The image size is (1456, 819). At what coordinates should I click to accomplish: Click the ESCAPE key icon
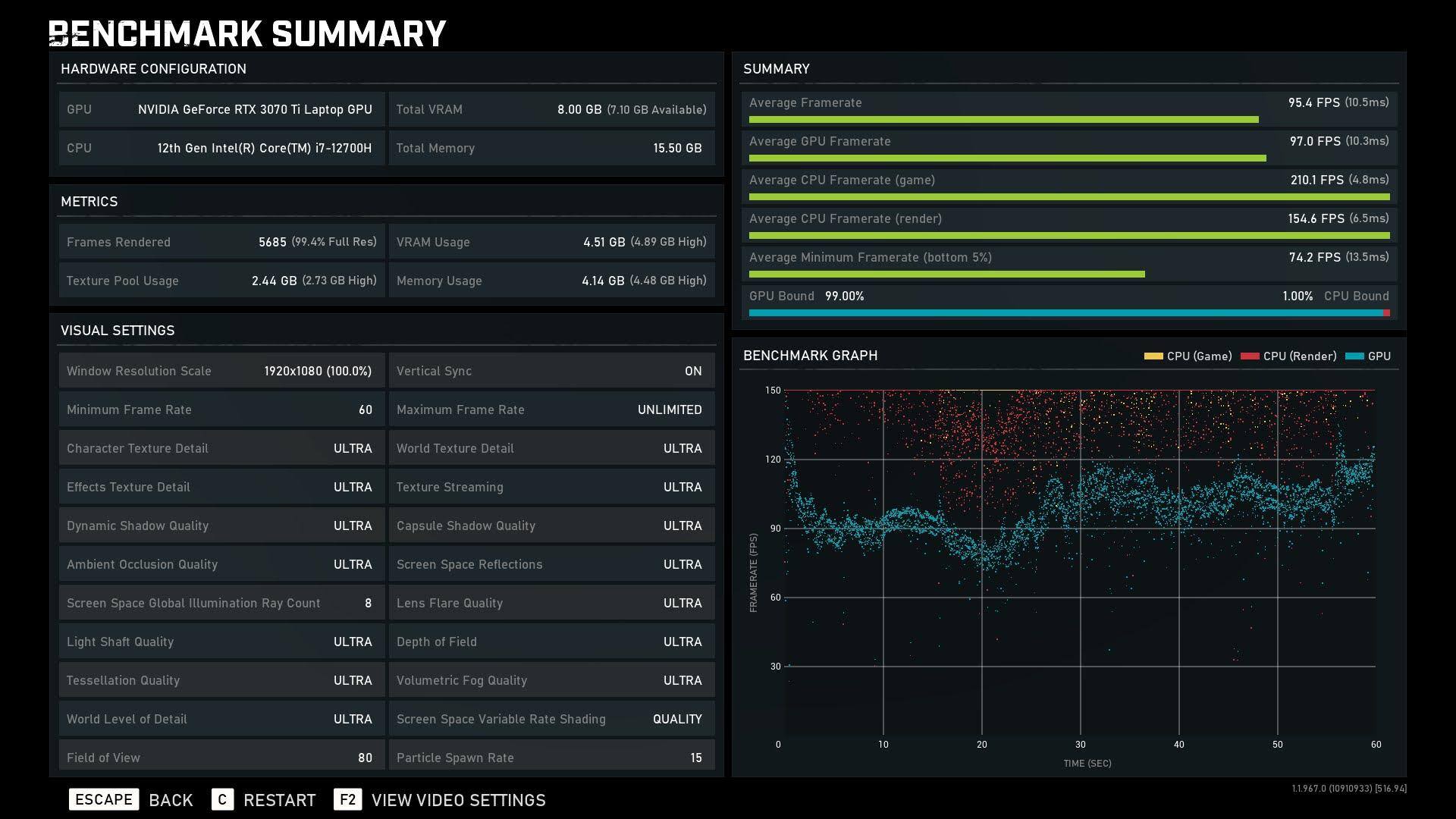click(x=104, y=799)
